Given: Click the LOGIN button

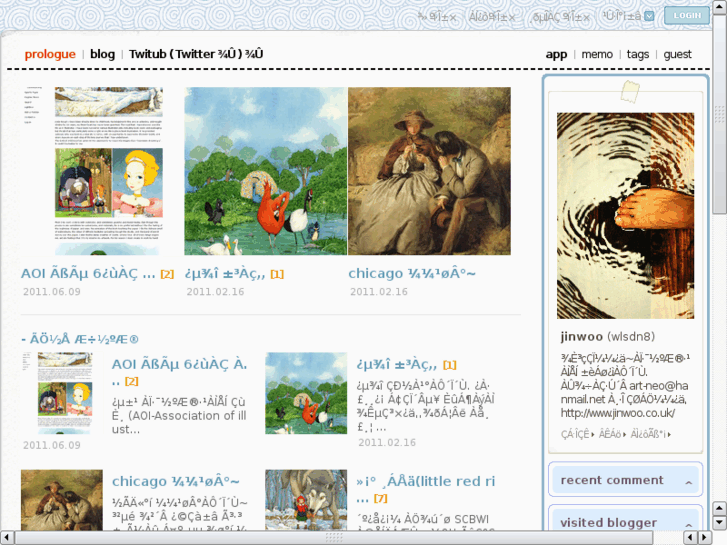Looking at the screenshot, I should (687, 15).
